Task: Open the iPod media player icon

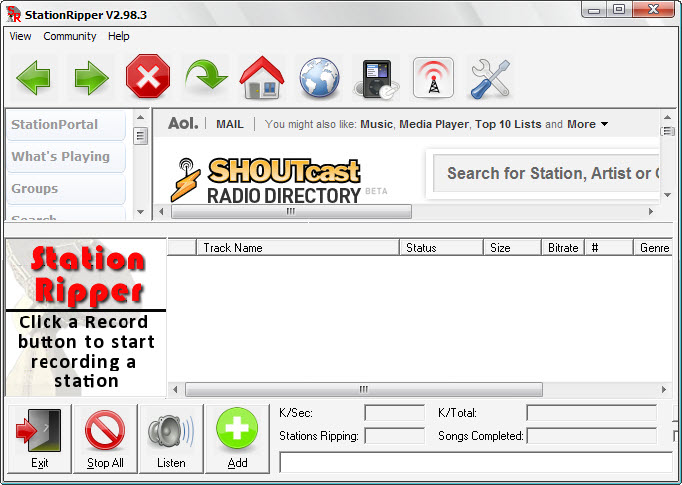Action: [377, 78]
